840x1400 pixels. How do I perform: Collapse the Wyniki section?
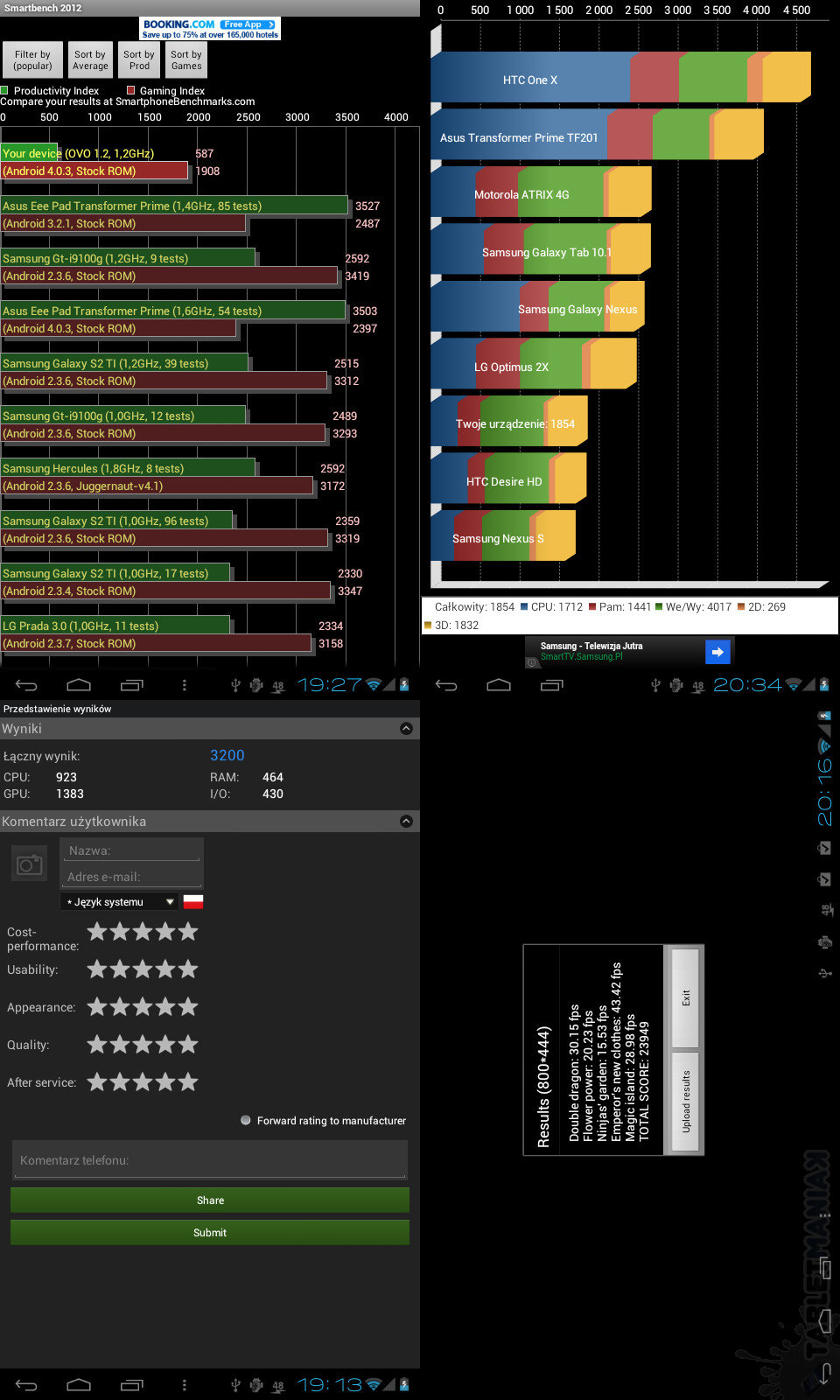pyautogui.click(x=406, y=729)
